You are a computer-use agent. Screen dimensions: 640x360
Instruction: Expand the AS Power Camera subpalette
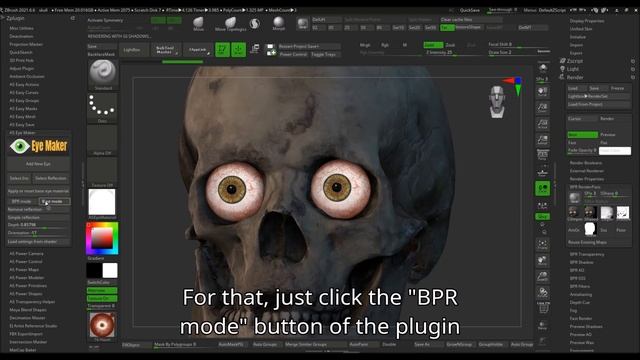tap(26, 253)
